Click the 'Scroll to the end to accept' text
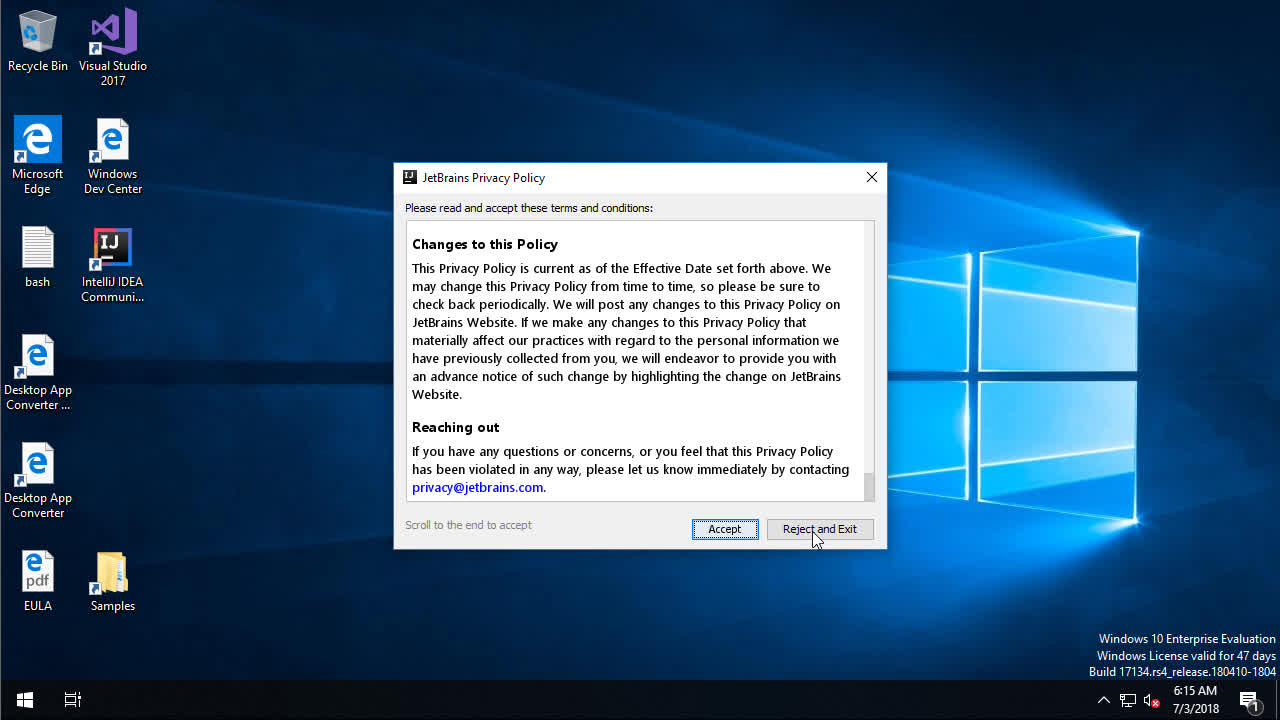The height and width of the screenshot is (720, 1280). (468, 525)
